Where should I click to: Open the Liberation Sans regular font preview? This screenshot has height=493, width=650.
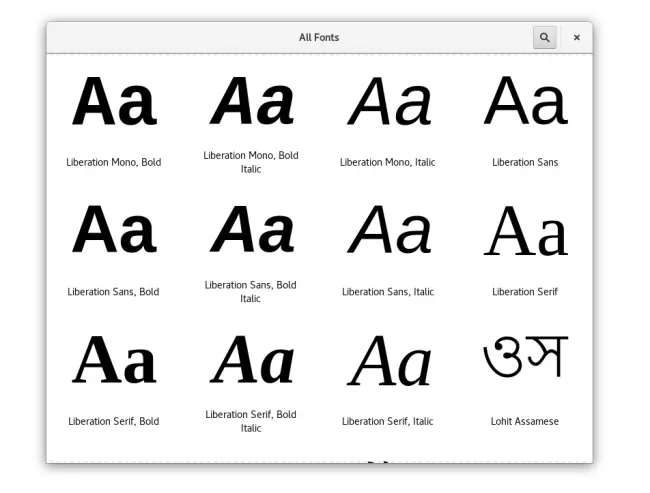525,101
